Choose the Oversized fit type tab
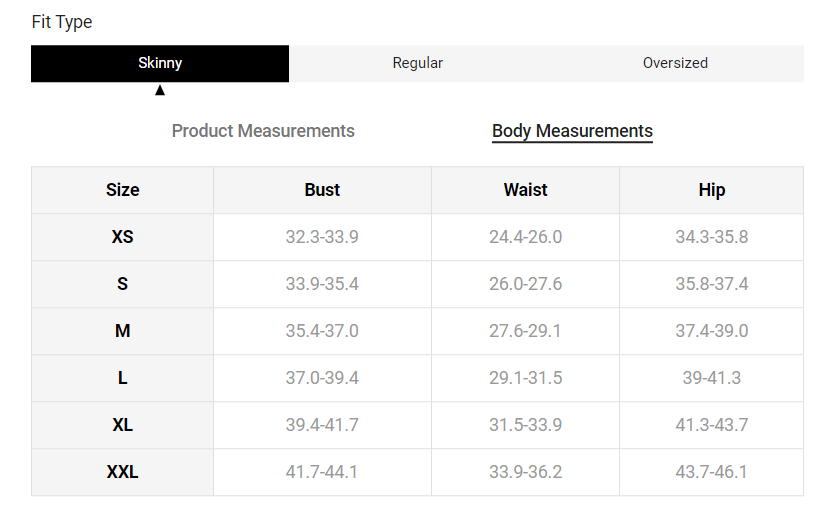 coord(675,63)
